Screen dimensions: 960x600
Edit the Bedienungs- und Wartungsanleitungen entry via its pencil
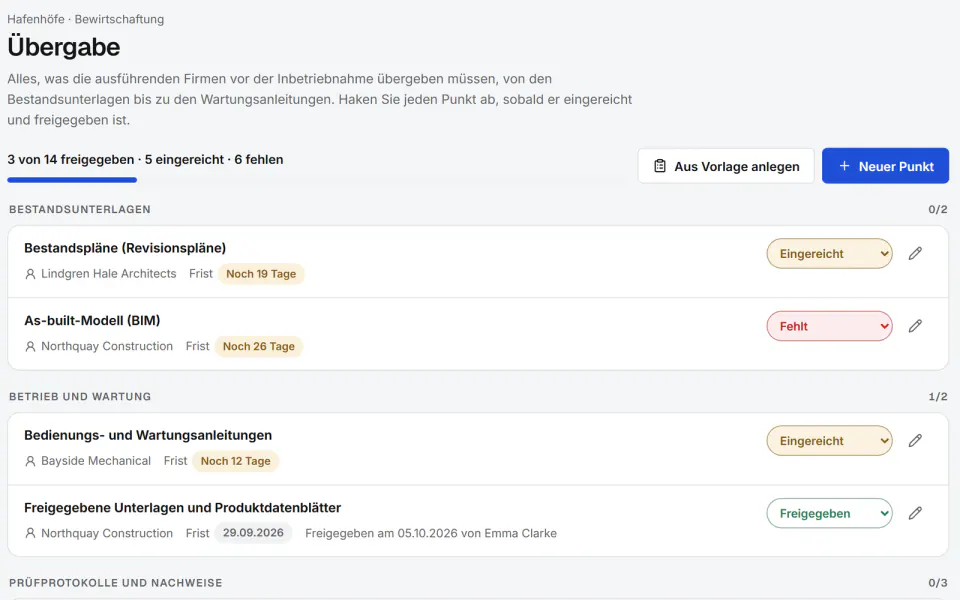coord(915,441)
